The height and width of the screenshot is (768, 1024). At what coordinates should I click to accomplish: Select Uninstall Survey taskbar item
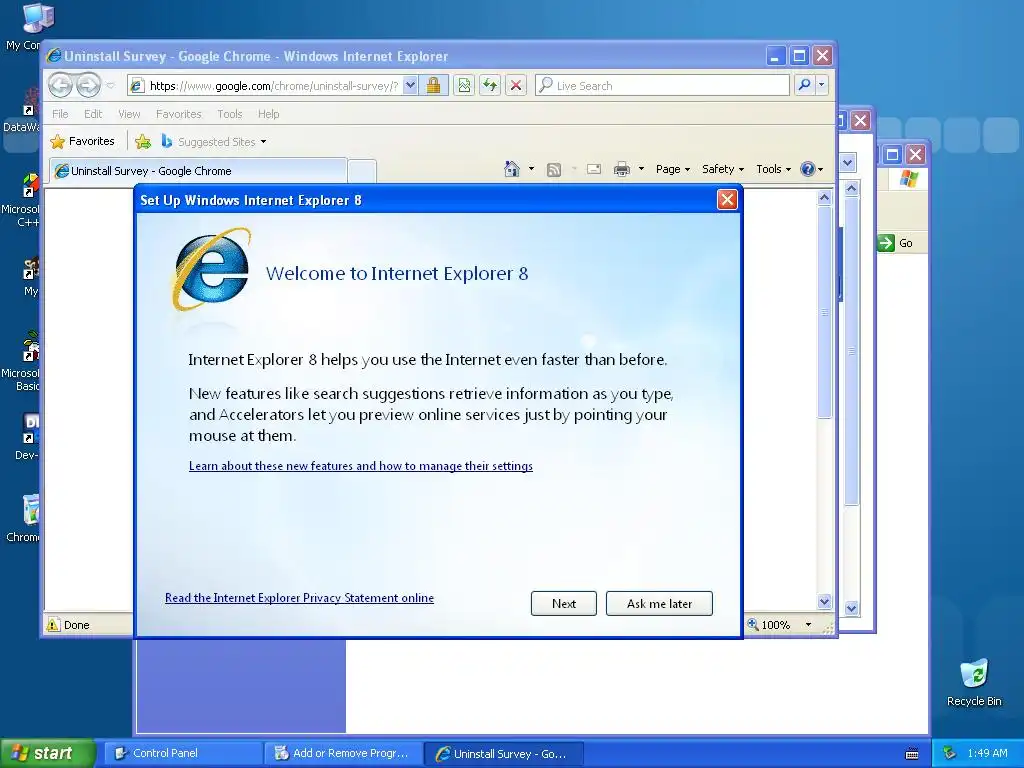pyautogui.click(x=503, y=753)
